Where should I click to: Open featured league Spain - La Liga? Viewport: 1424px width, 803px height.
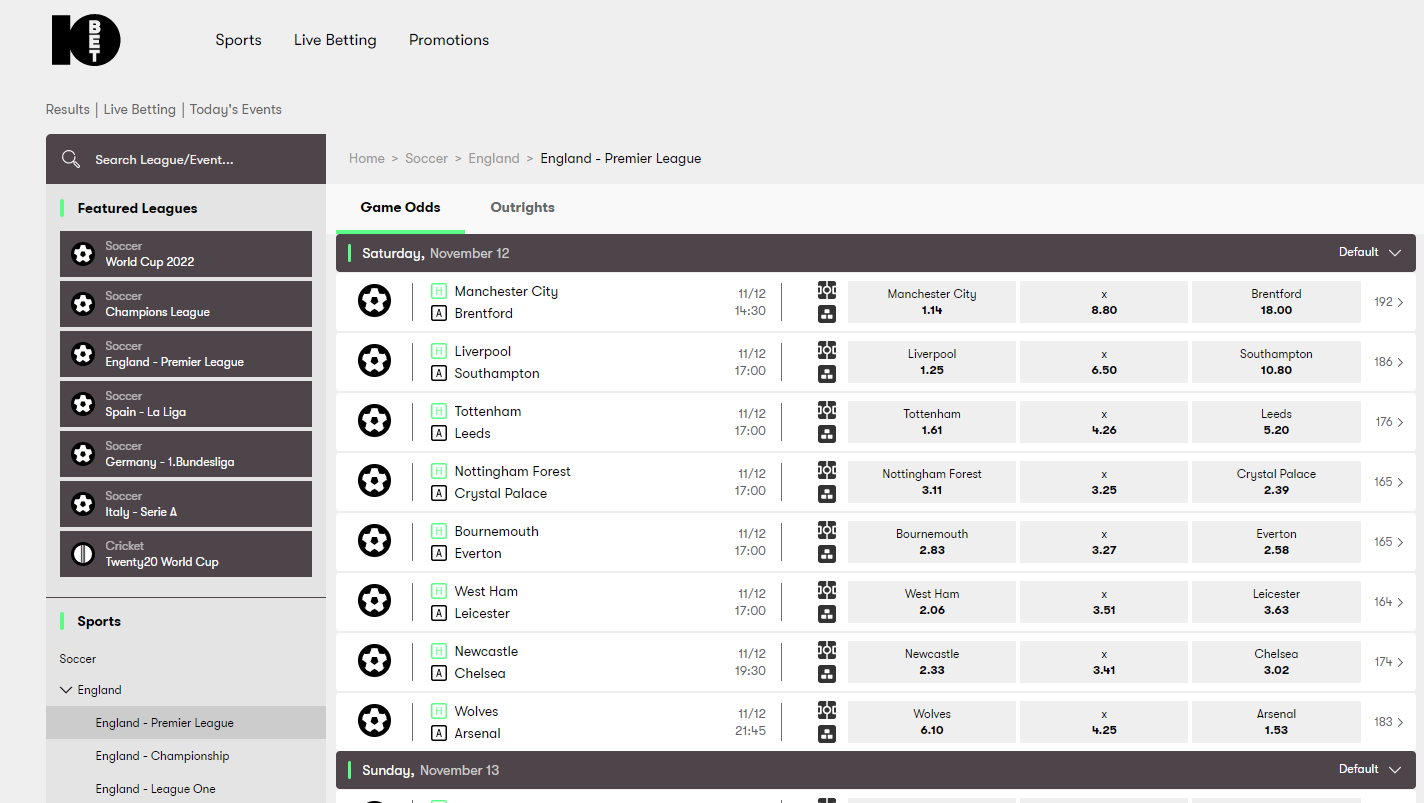coord(186,404)
